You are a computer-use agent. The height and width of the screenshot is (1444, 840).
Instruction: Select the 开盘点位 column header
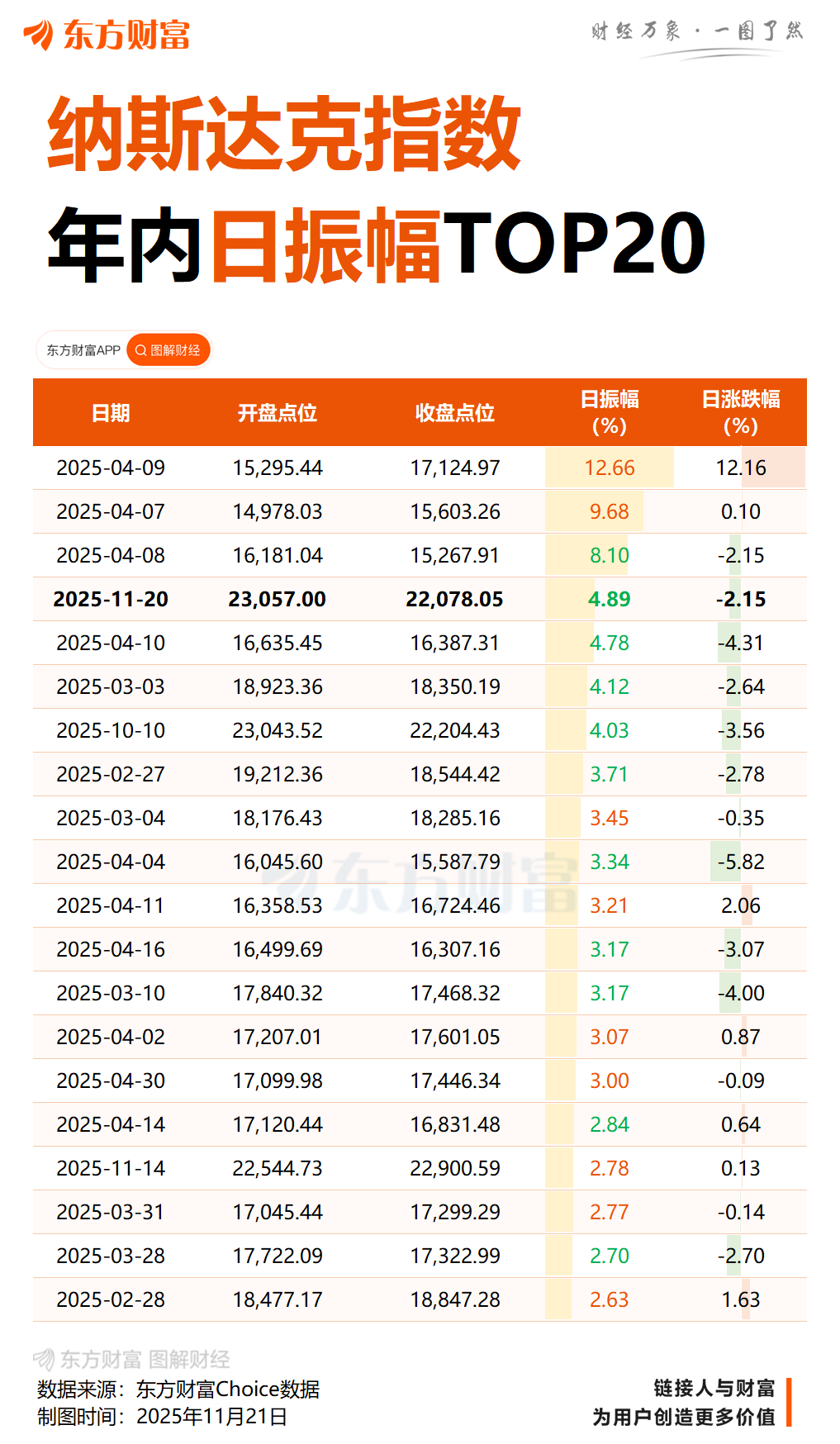[x=277, y=413]
